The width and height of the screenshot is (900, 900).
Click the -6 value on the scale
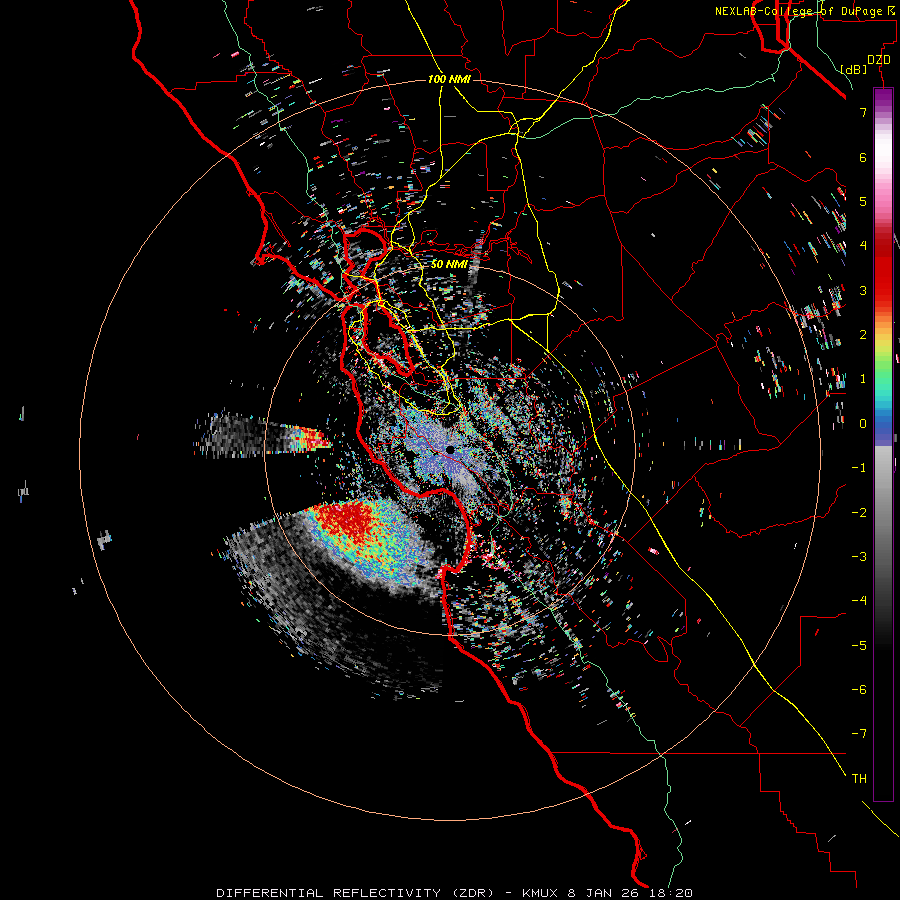(859, 690)
